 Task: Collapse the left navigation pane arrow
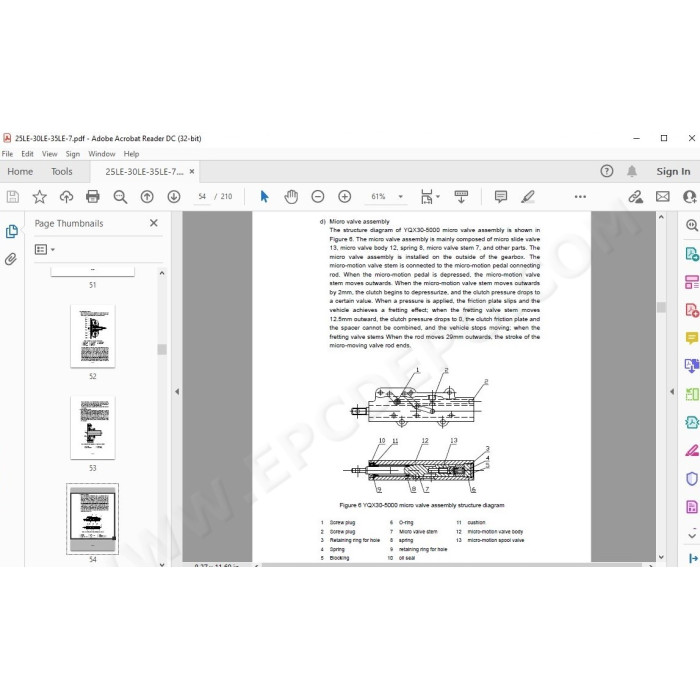click(x=177, y=392)
